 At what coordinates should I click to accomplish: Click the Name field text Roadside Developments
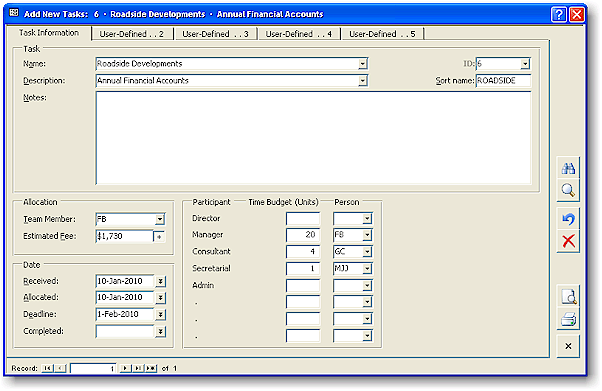[x=139, y=64]
